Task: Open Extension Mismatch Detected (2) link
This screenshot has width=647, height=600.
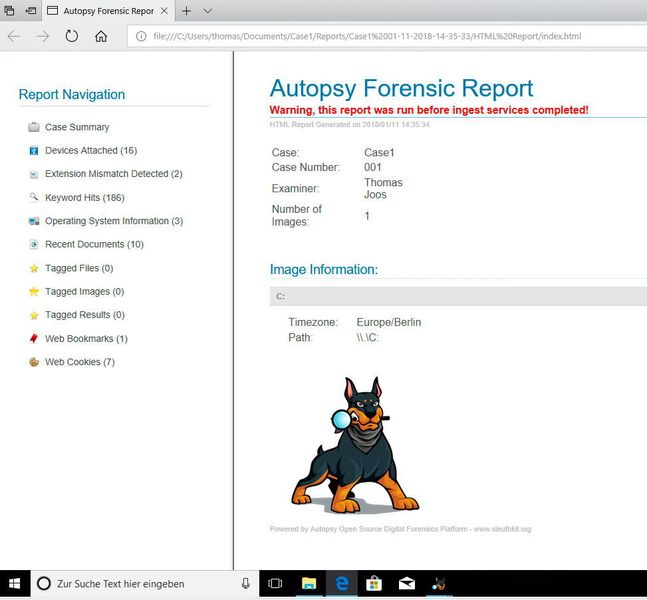Action: click(113, 174)
